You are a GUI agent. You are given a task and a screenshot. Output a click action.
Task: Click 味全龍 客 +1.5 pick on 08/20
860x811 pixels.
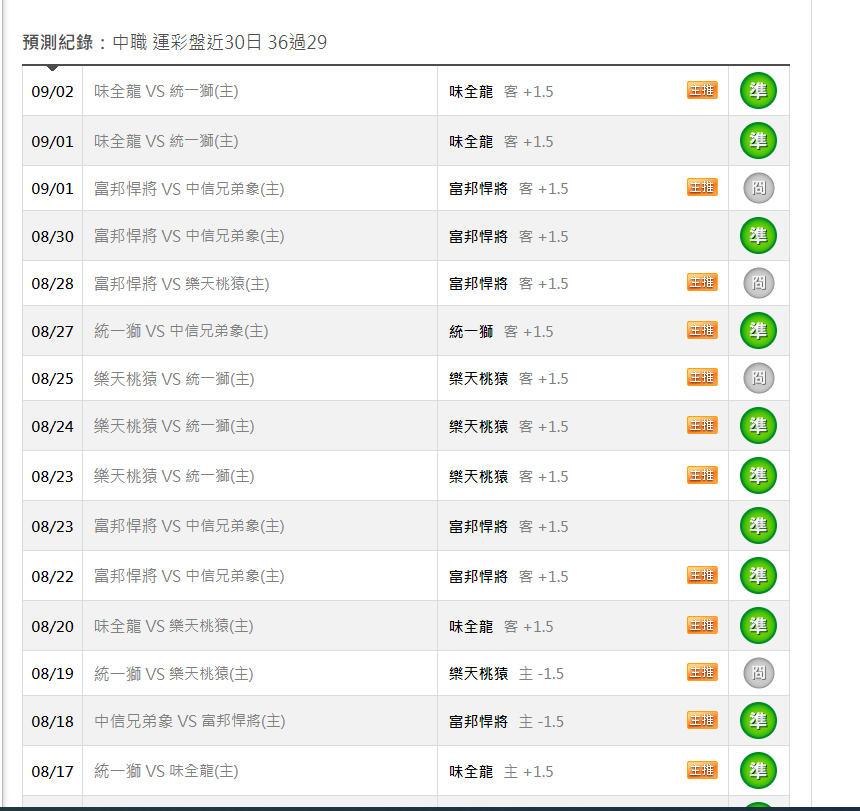[501, 627]
